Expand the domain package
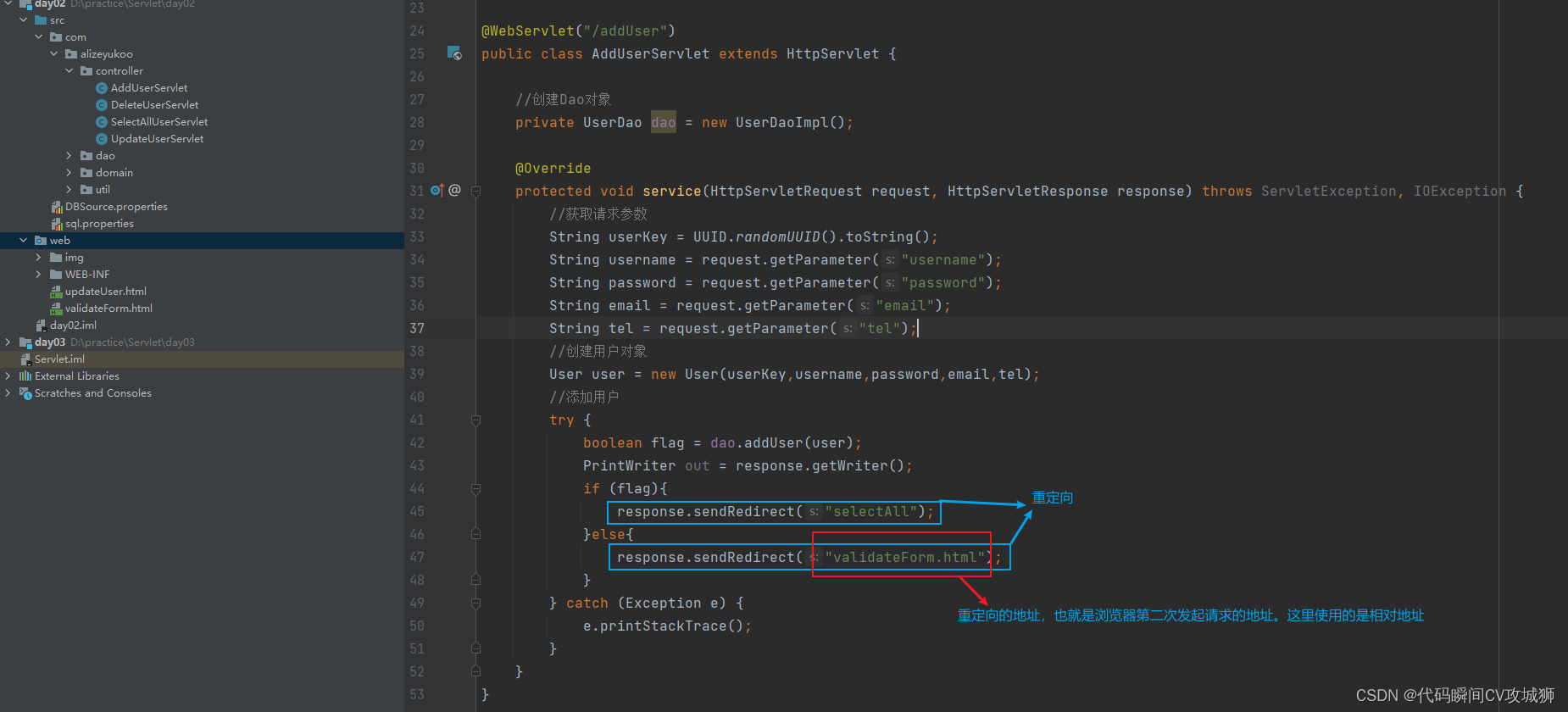The image size is (1568, 712). coord(70,173)
